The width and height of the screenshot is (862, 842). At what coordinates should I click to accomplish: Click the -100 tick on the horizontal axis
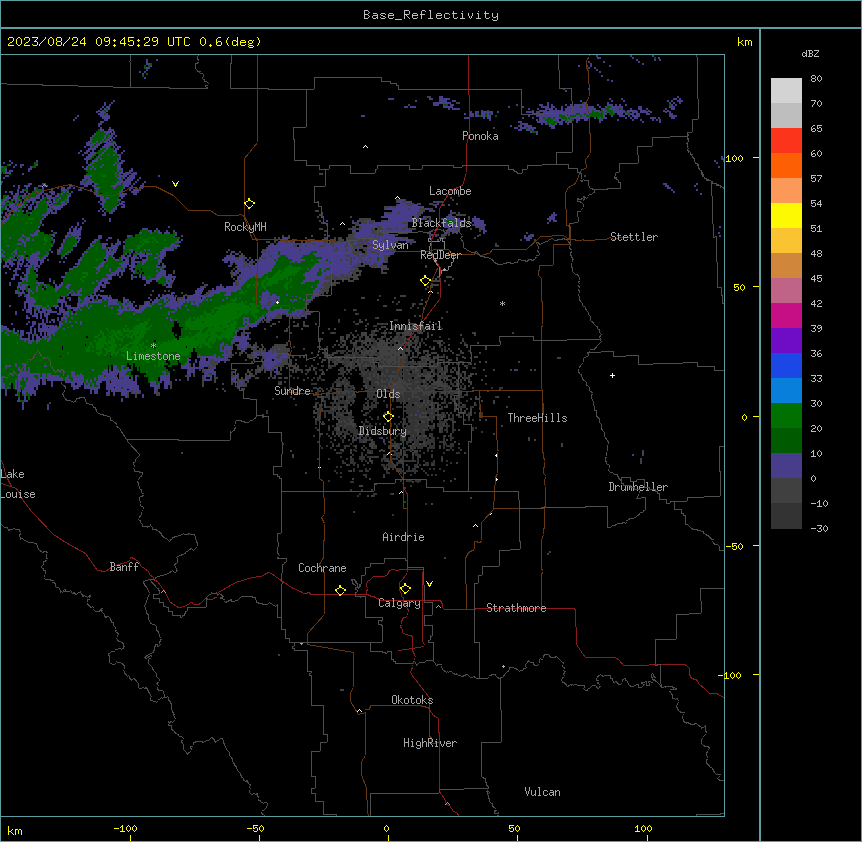point(125,828)
